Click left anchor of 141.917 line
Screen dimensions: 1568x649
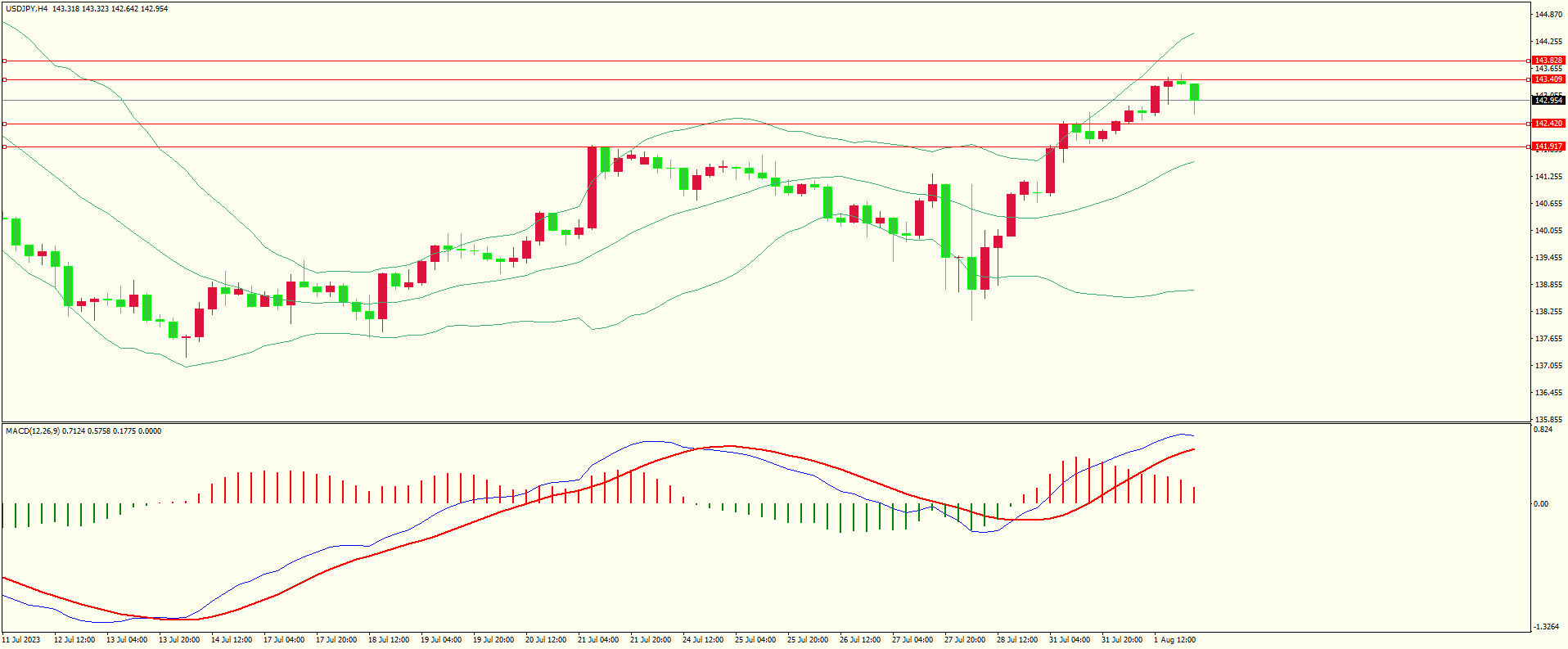[5, 146]
